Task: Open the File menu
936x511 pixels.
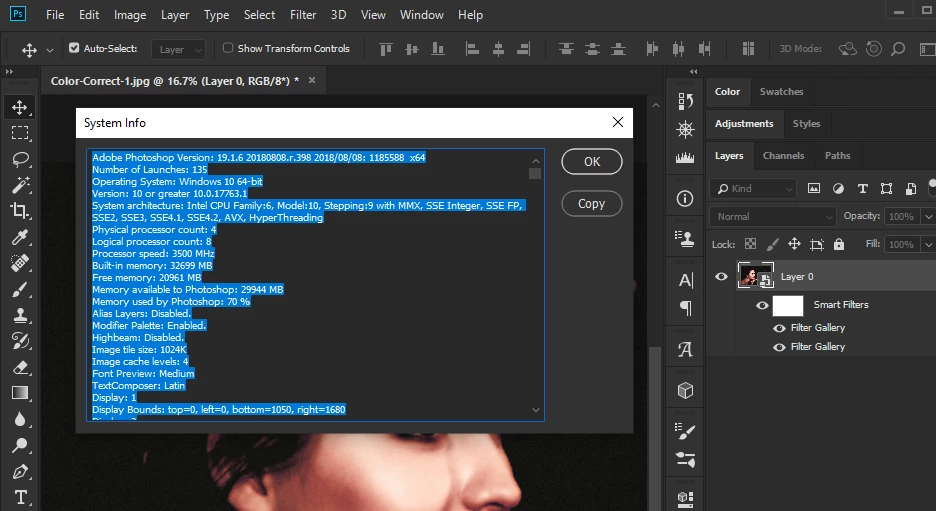Action: (x=55, y=15)
